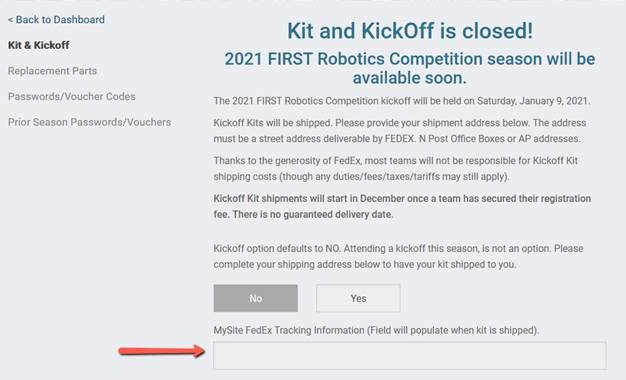Click the 'Kickoff Kits will be shipped' paragraph
Screen dimensions: 626x380
400,131
